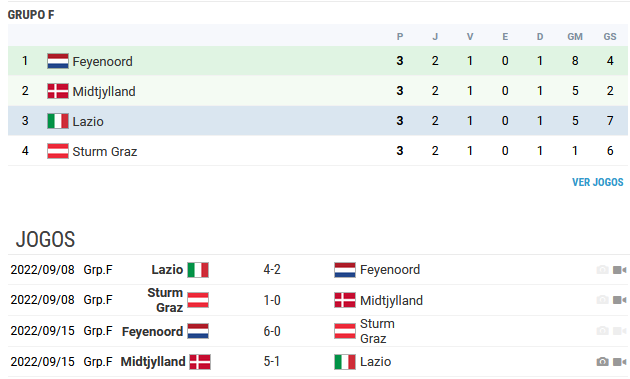Click Italy flag next to Lazio in standings
This screenshot has width=630, height=379.
[x=58, y=121]
